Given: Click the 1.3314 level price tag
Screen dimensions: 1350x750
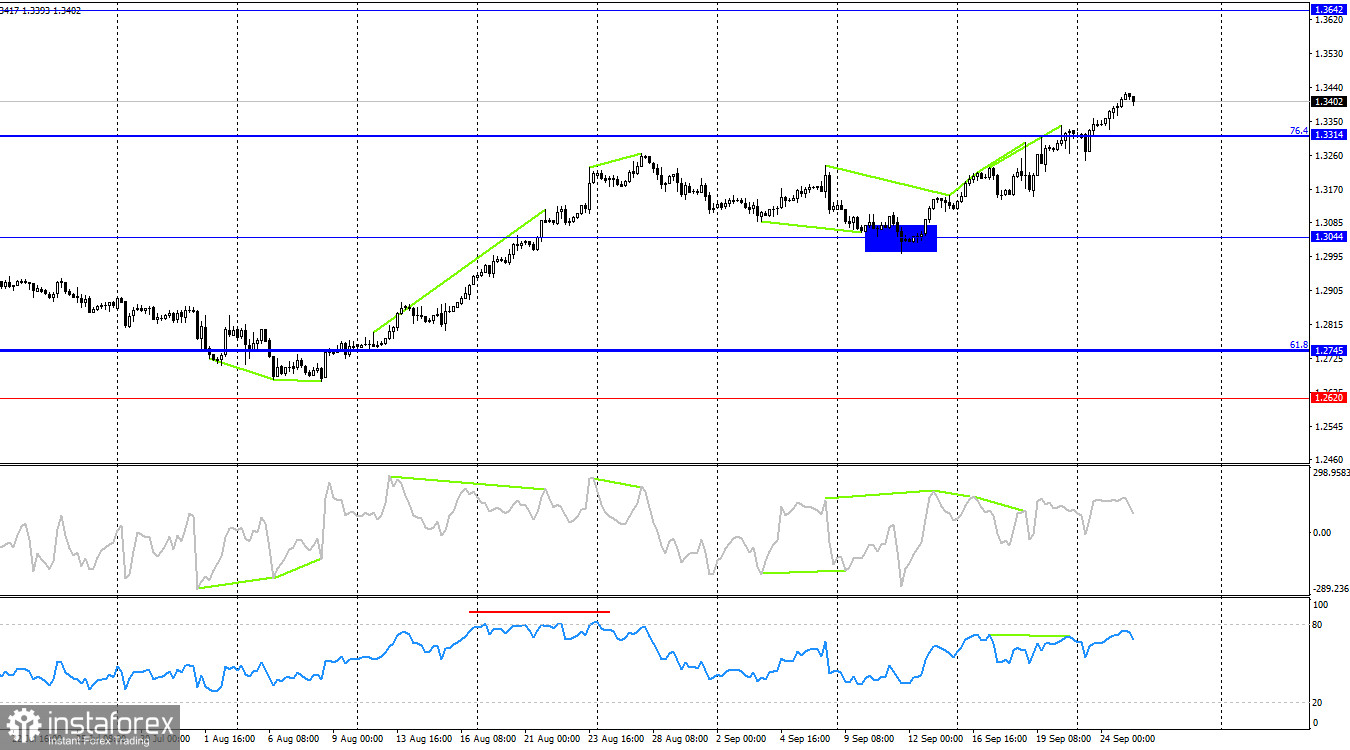Looking at the screenshot, I should 1329,135.
